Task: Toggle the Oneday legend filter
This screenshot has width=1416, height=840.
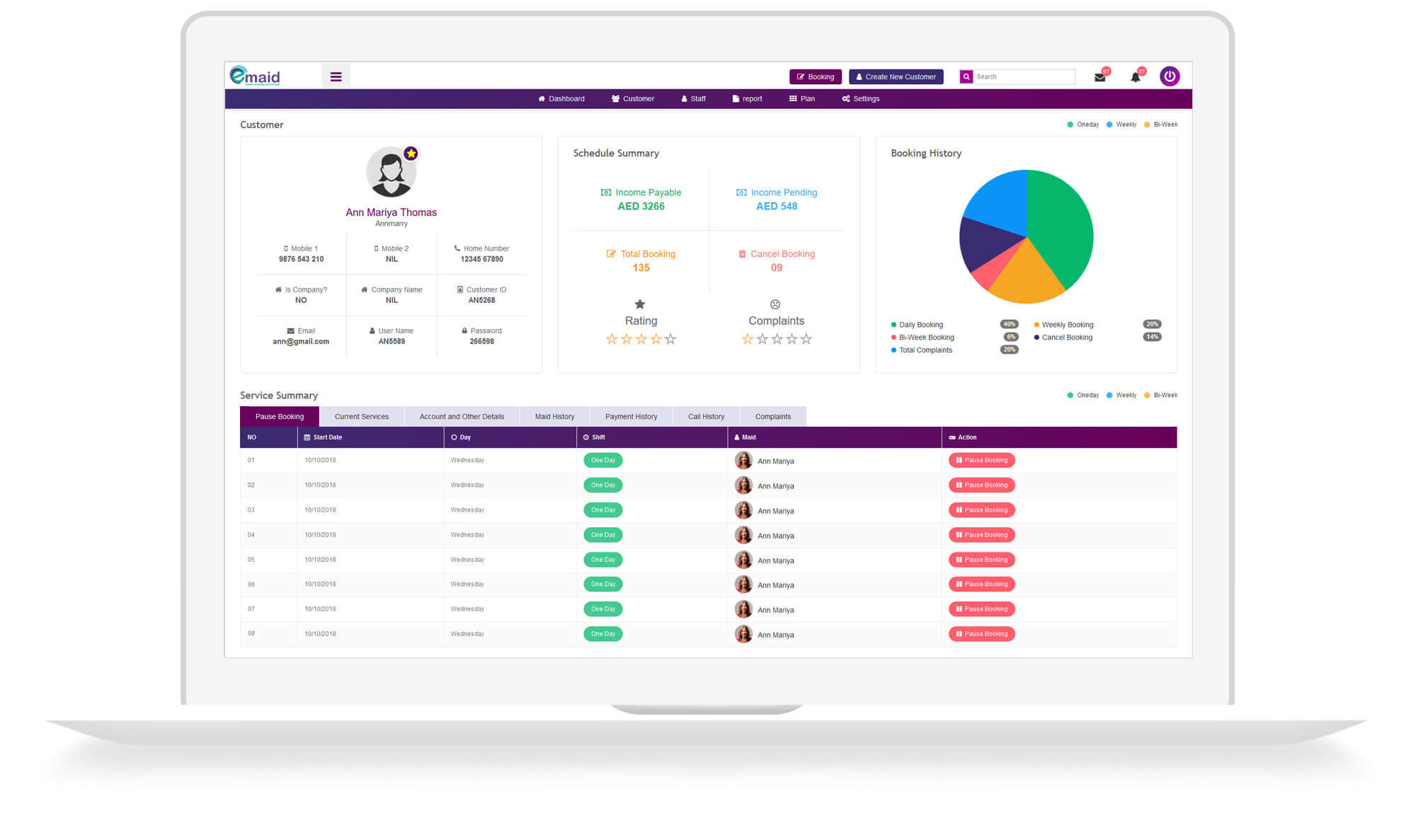Action: click(x=1083, y=124)
